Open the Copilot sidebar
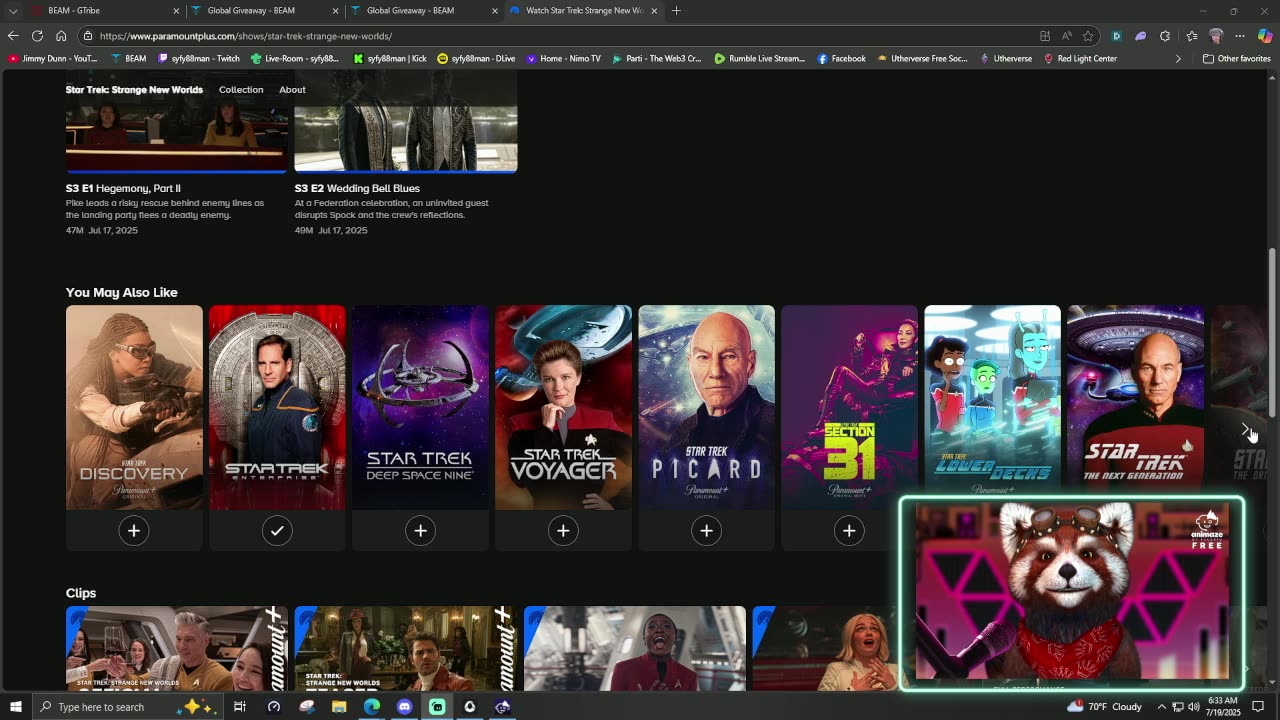This screenshot has width=1280, height=720. click(x=1265, y=36)
